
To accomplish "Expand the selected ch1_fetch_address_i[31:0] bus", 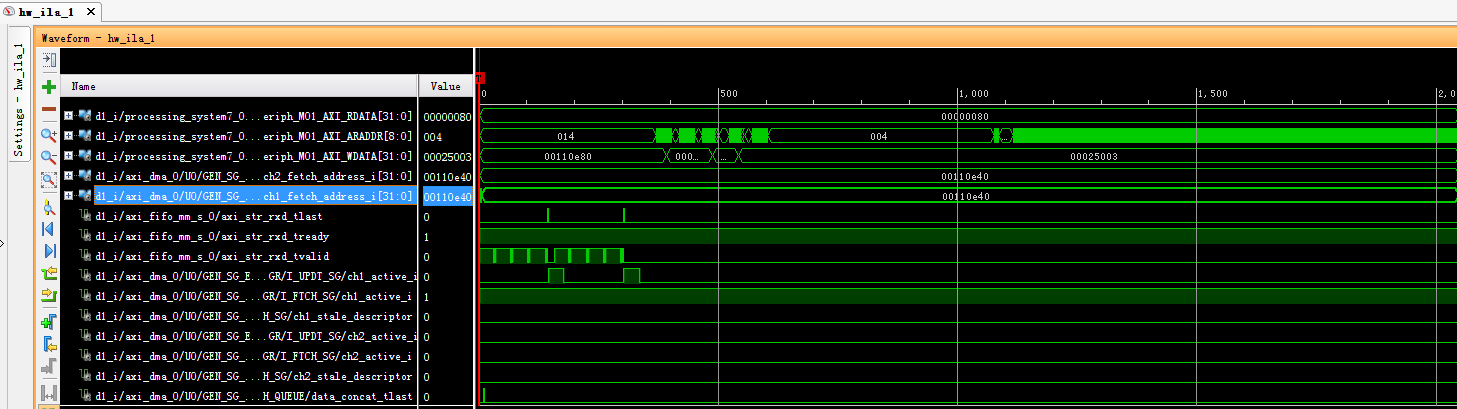I will (x=68, y=196).
